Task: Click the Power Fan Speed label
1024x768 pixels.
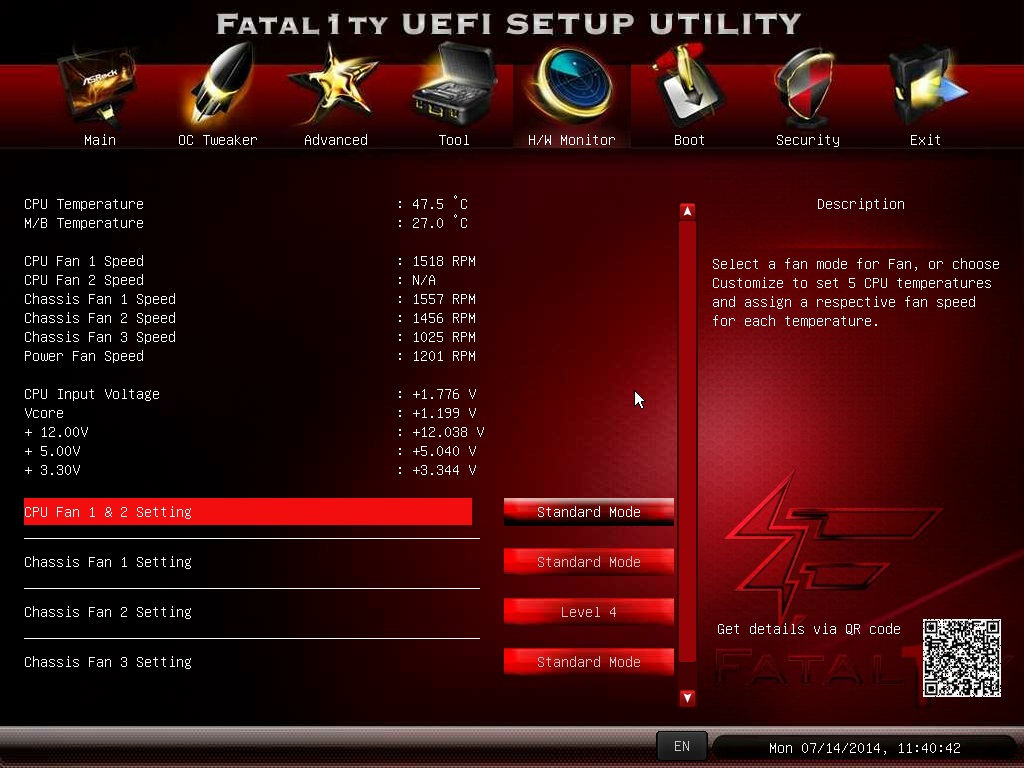Action: [x=84, y=356]
